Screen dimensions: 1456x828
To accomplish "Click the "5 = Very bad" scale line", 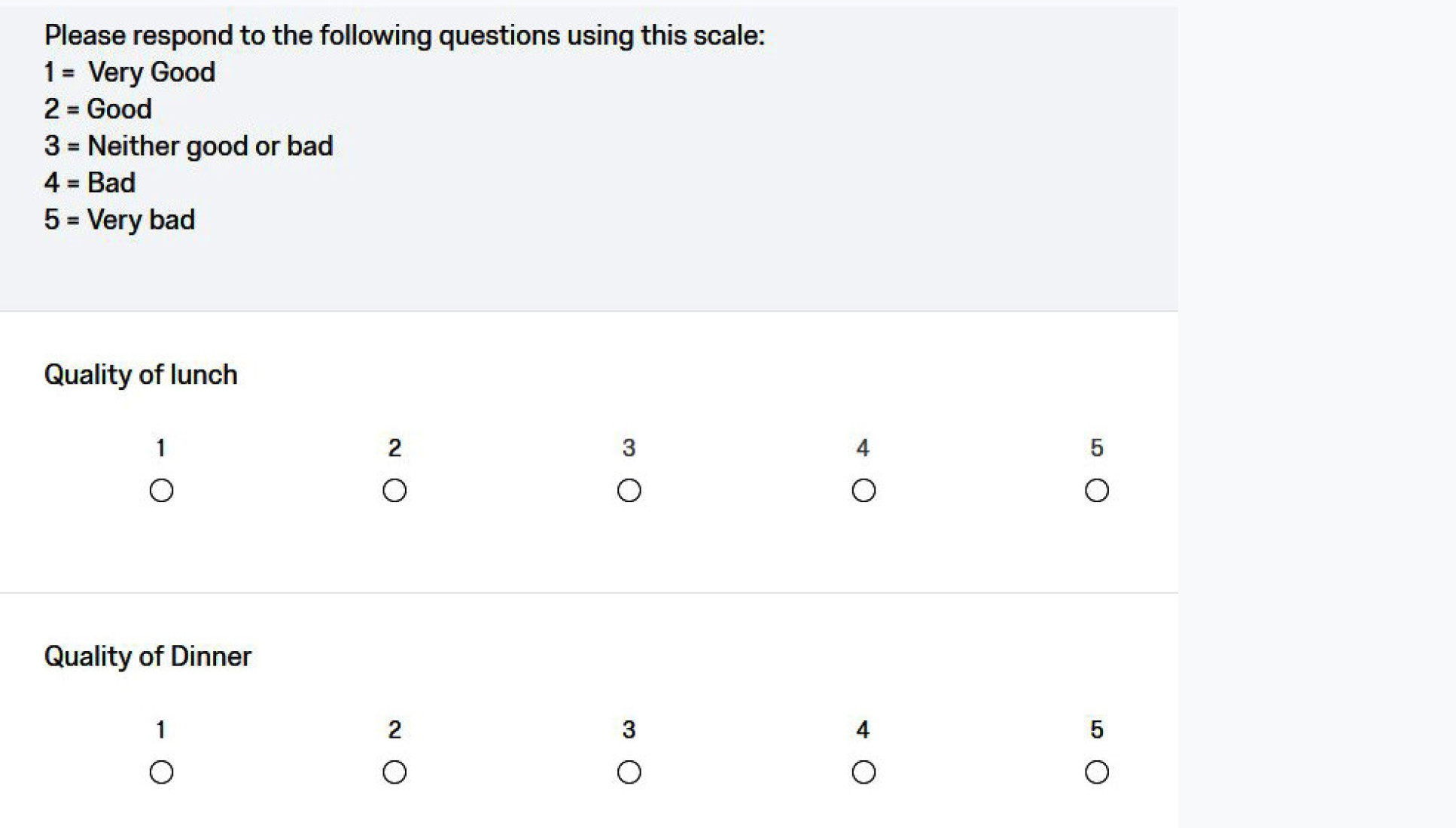I will pyautogui.click(x=120, y=220).
